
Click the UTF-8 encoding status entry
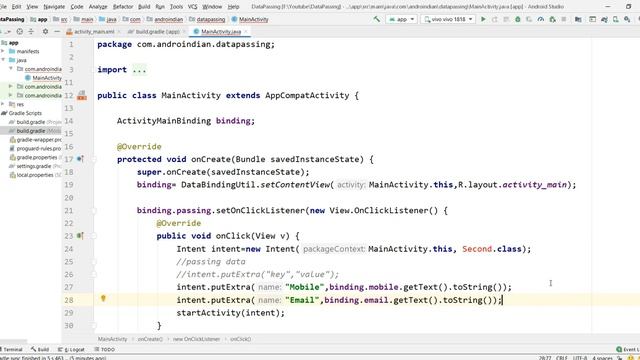pos(580,358)
